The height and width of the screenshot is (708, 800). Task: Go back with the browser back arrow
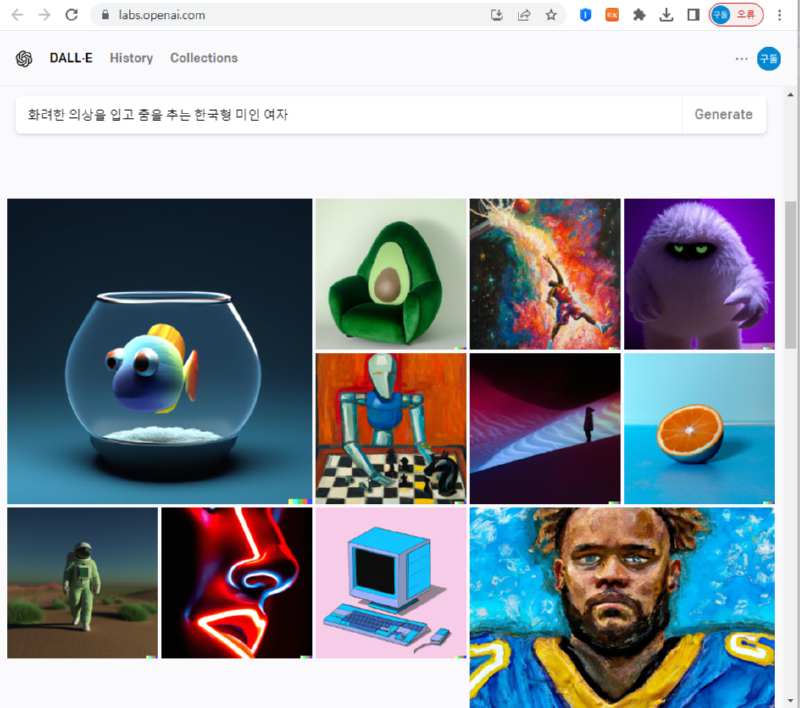(x=17, y=15)
